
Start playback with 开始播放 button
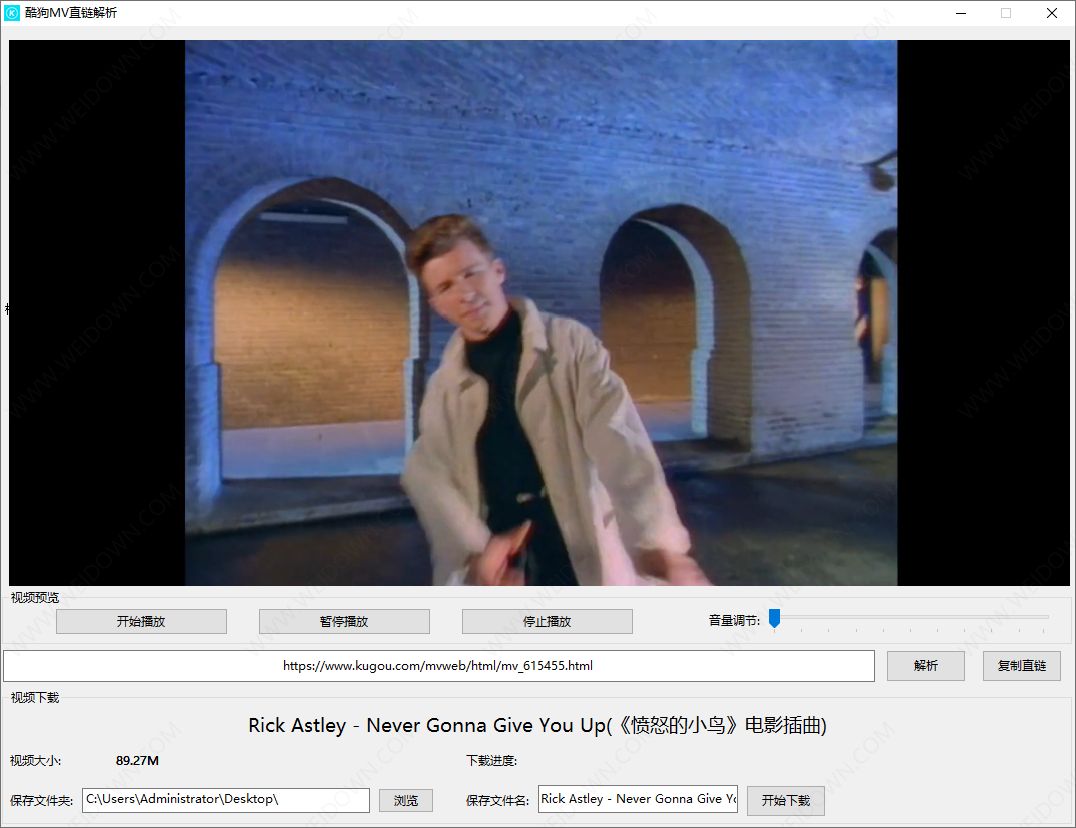coord(141,622)
